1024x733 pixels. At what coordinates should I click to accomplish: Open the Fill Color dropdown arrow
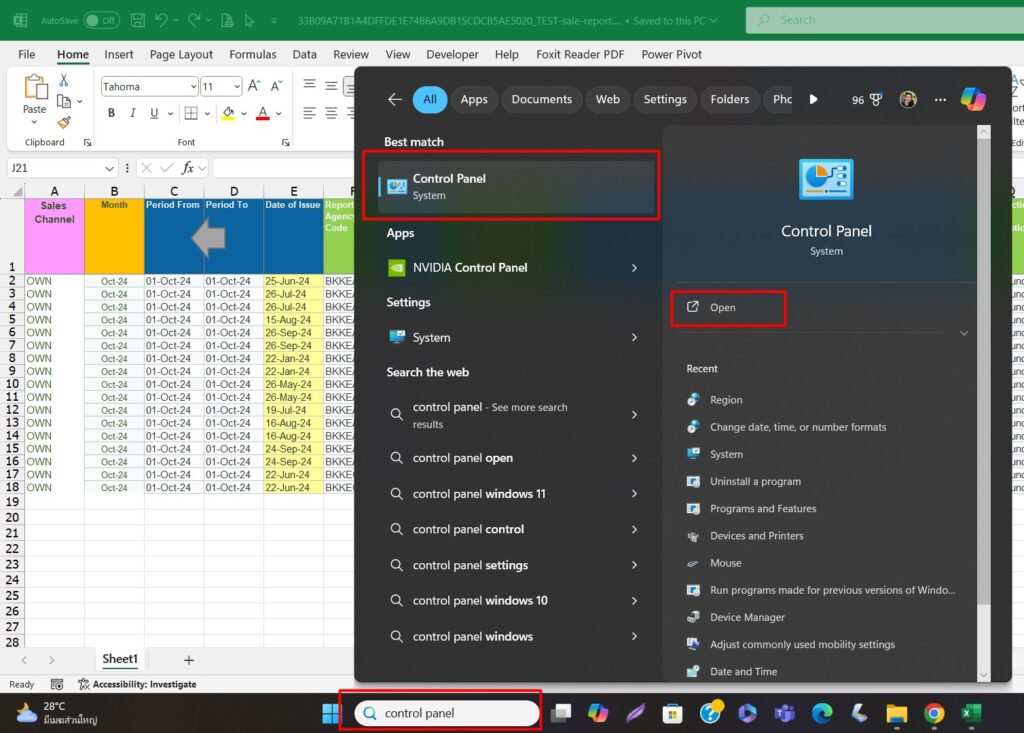[x=244, y=114]
